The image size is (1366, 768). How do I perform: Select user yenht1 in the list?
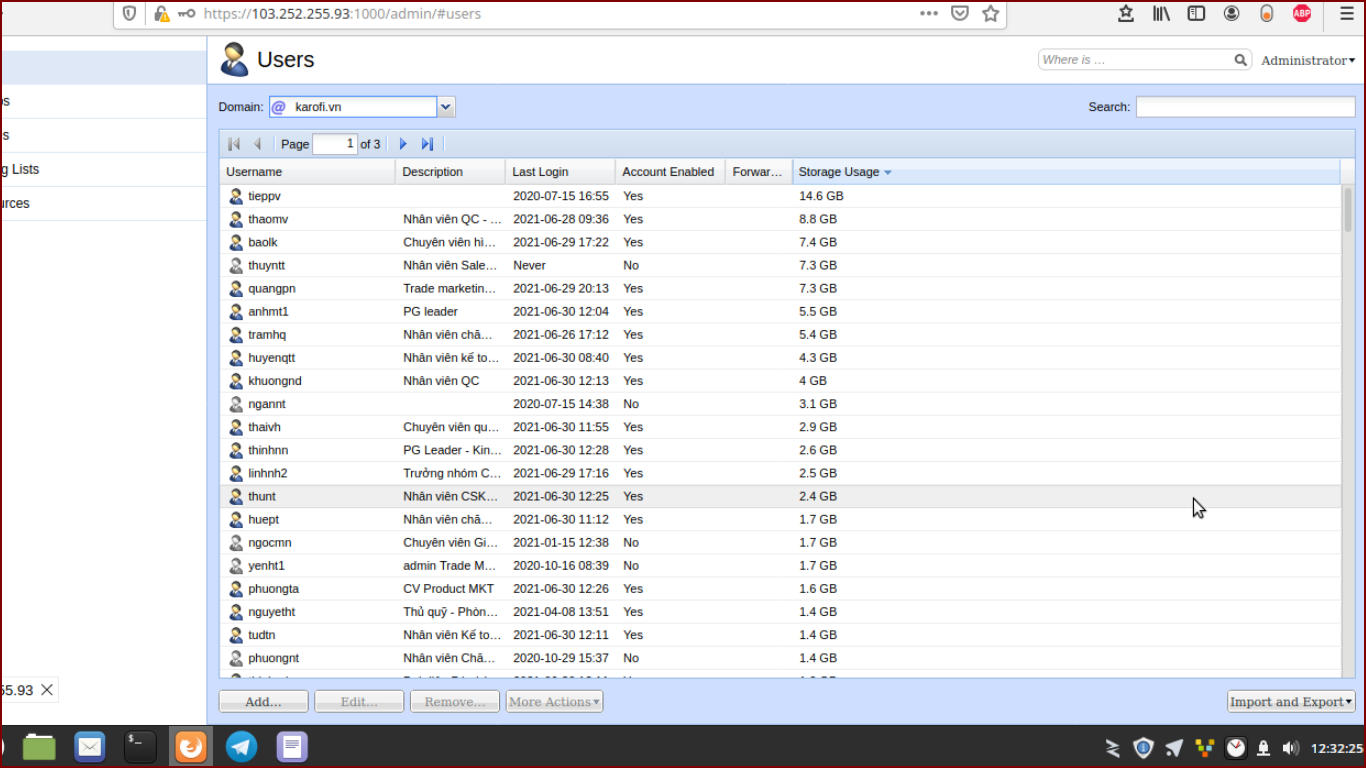(x=780, y=565)
